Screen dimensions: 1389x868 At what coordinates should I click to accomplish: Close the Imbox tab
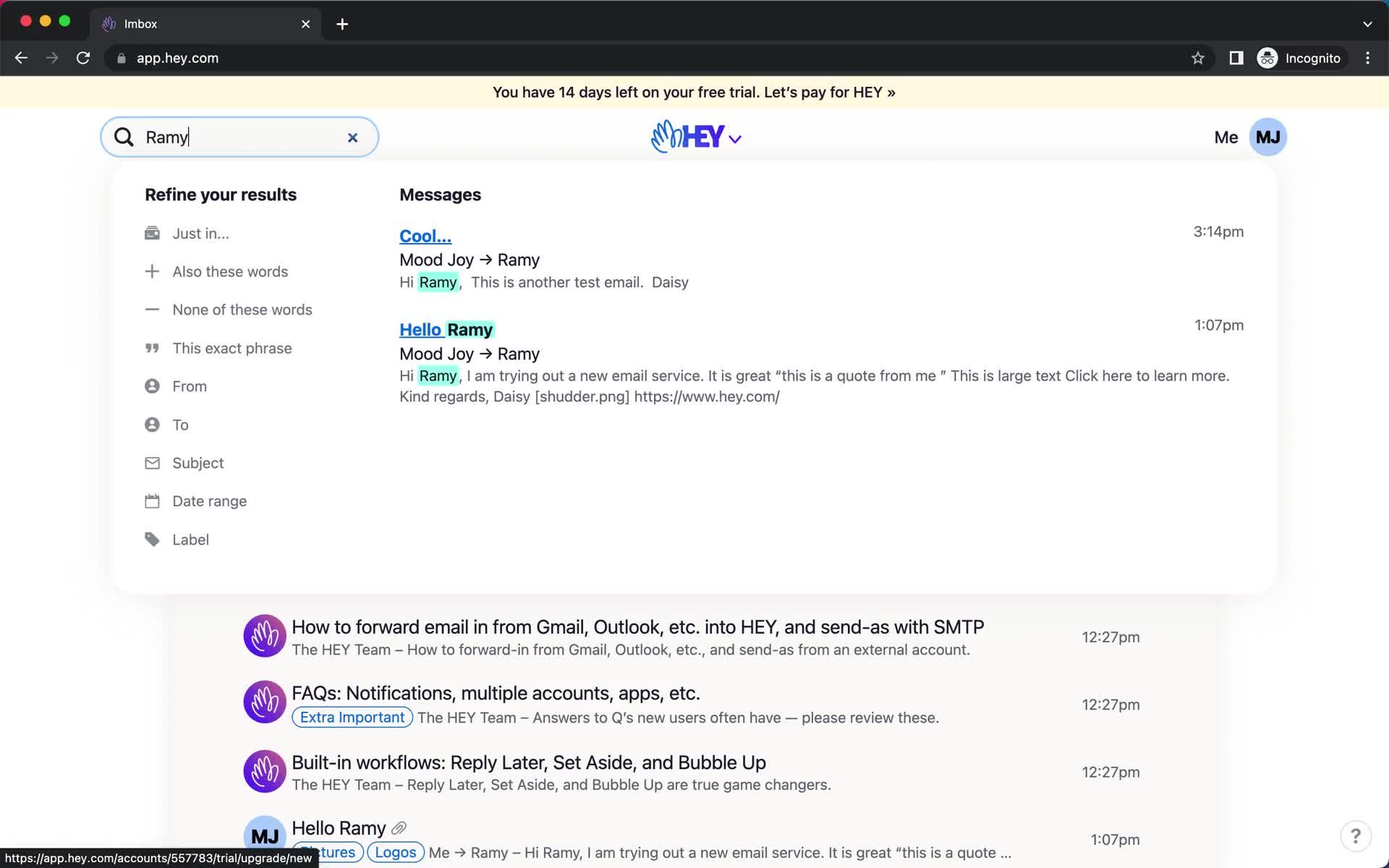(x=306, y=24)
